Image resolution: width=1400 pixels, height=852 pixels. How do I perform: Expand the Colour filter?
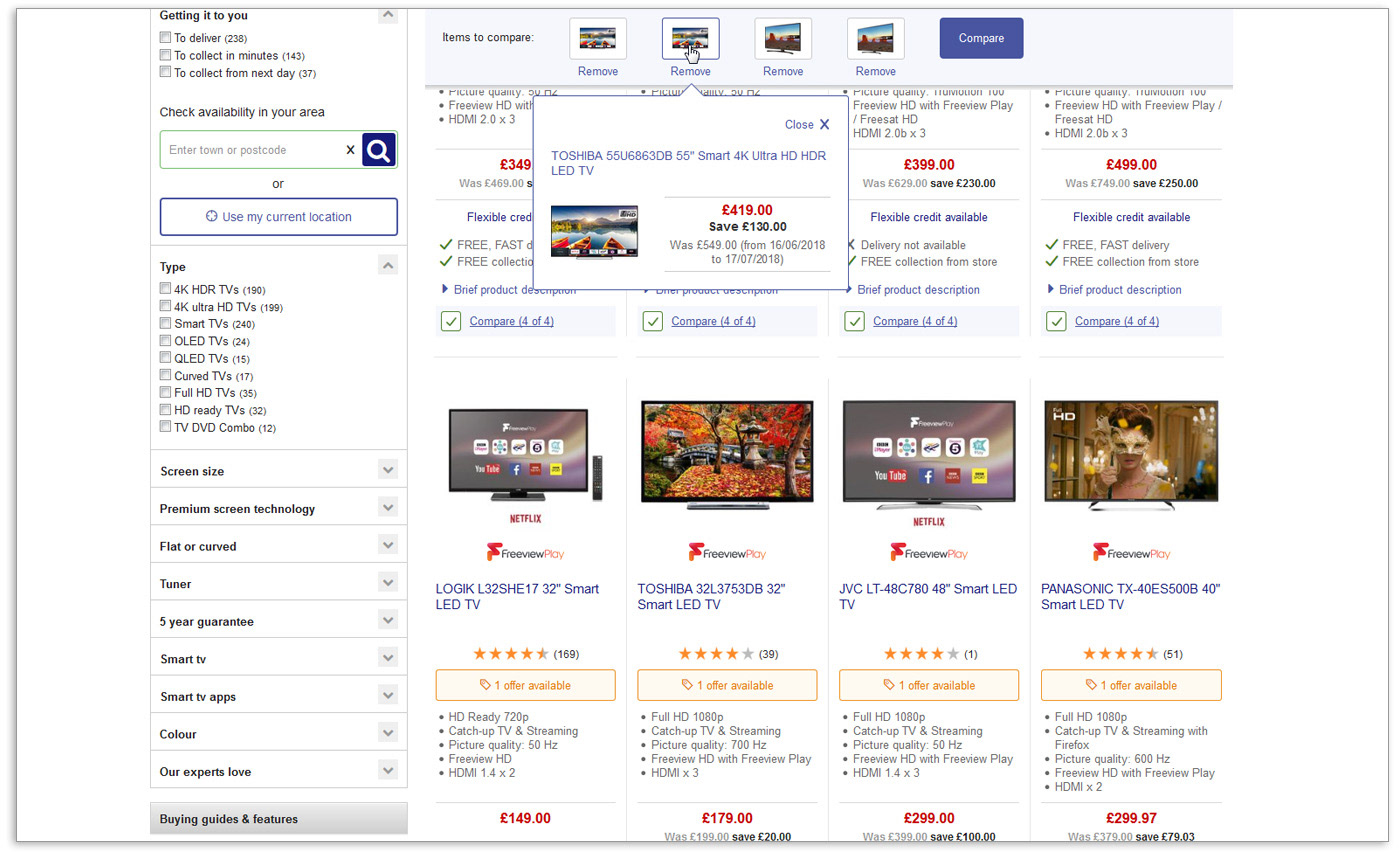point(388,732)
